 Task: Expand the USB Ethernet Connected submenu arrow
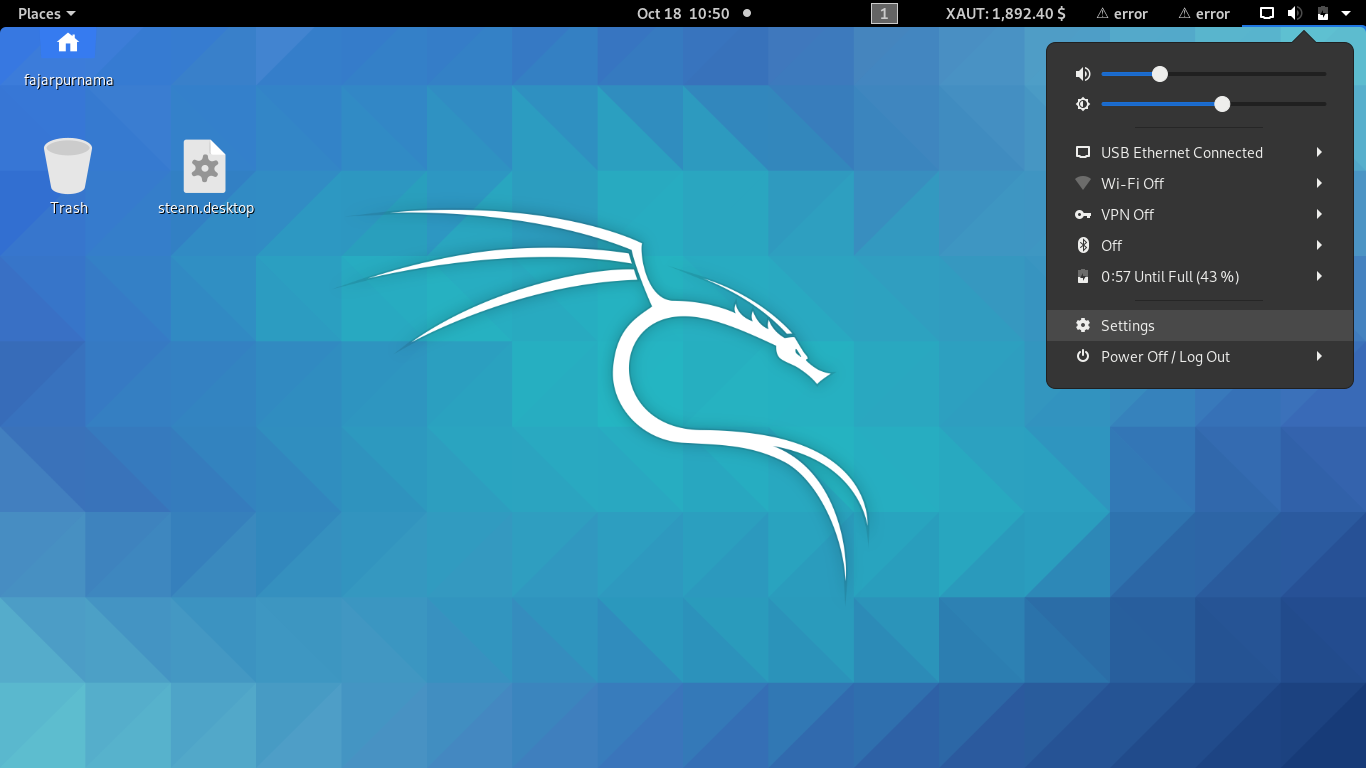pos(1319,152)
